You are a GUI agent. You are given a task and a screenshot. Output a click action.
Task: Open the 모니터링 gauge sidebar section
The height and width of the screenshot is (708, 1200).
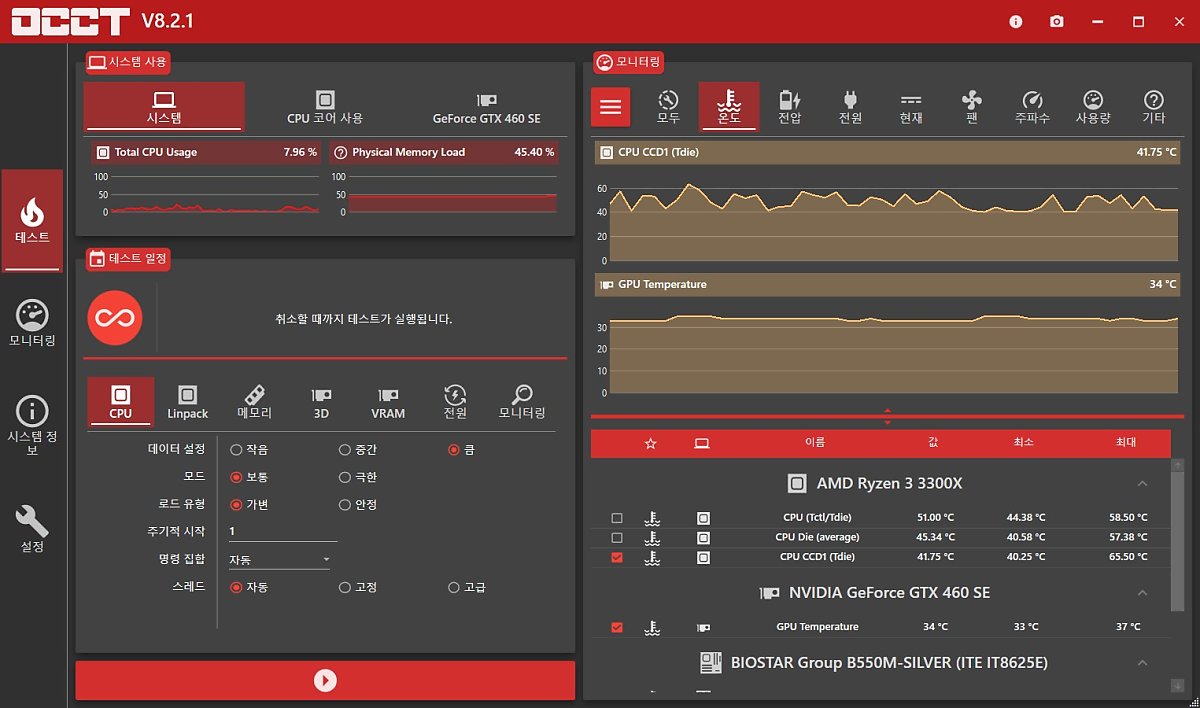[32, 322]
